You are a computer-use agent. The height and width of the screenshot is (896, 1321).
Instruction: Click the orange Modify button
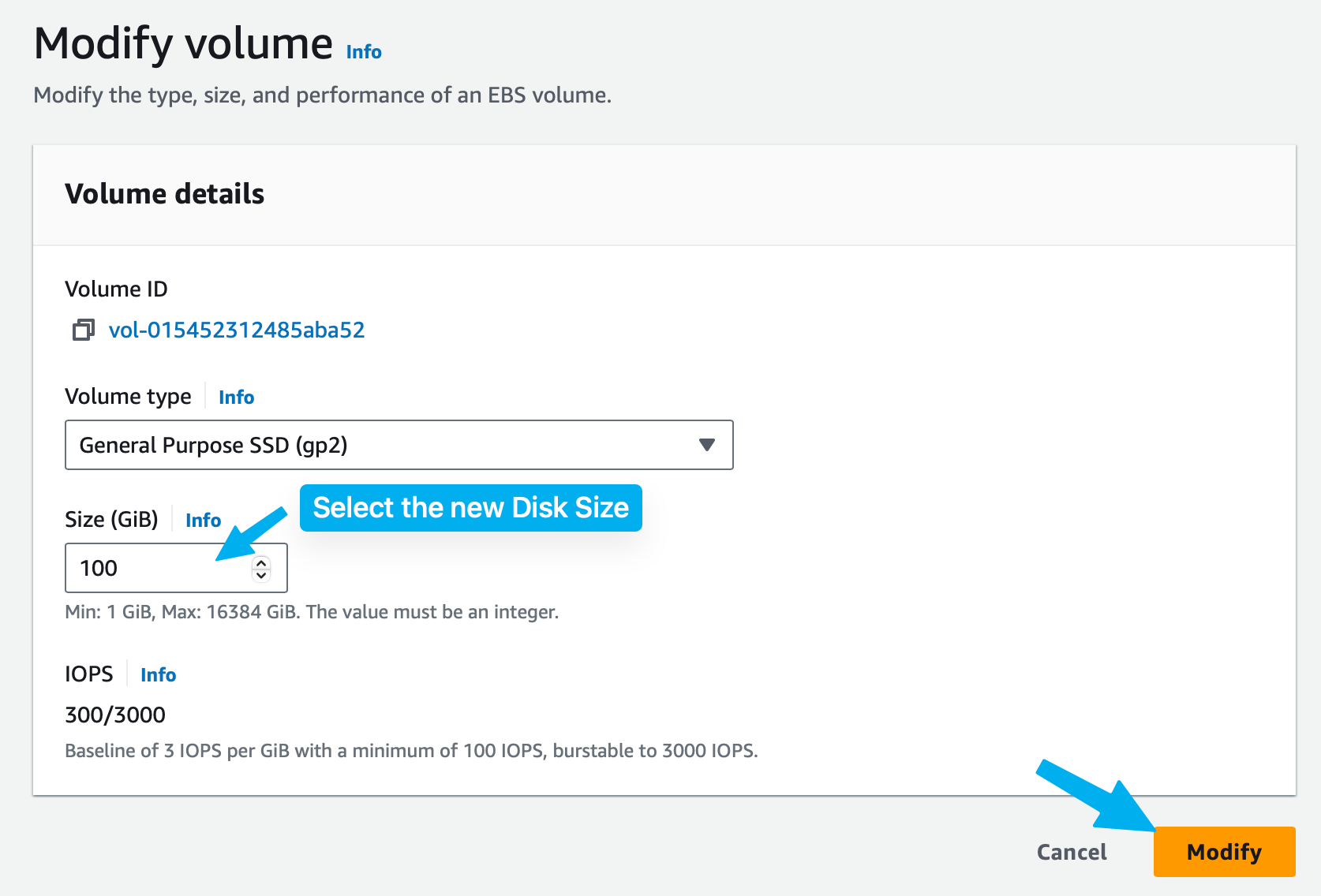1224,852
